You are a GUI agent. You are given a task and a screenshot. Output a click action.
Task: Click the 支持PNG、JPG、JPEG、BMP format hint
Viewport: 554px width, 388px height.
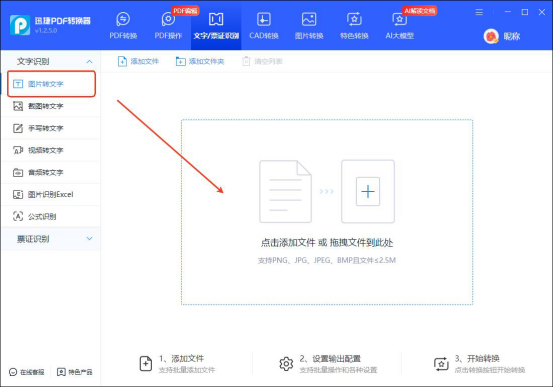pos(327,261)
